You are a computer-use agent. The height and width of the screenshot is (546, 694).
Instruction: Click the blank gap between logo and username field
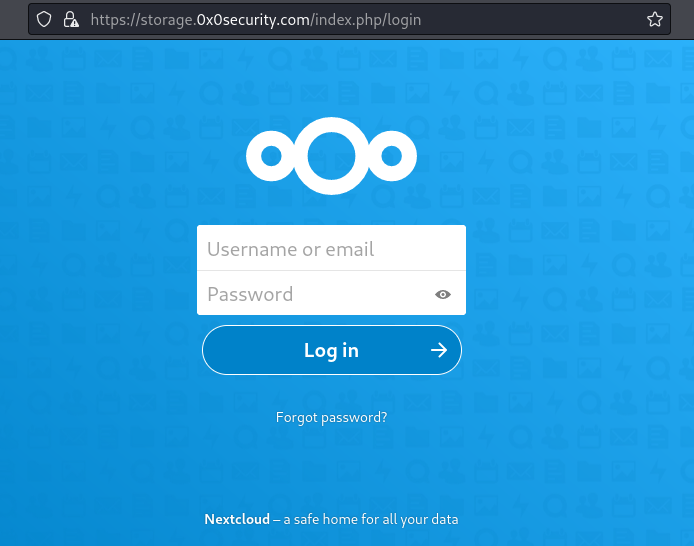[331, 211]
